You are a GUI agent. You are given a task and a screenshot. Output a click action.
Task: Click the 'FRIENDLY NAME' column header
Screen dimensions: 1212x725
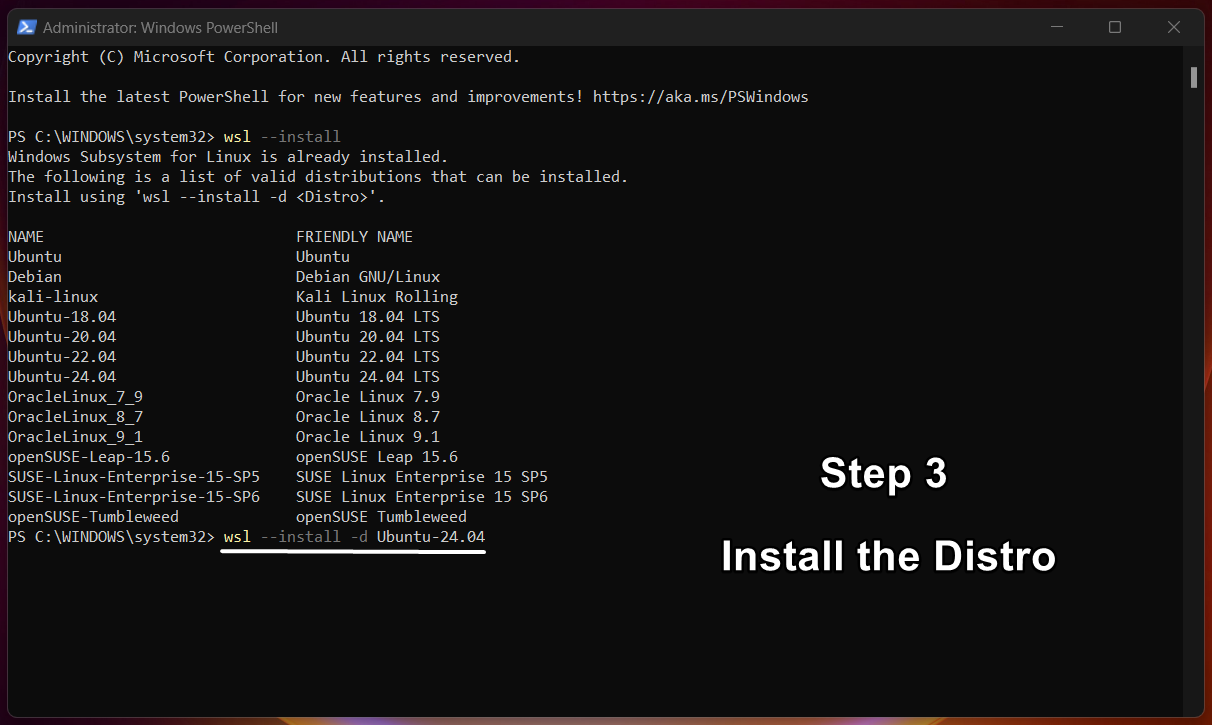354,237
